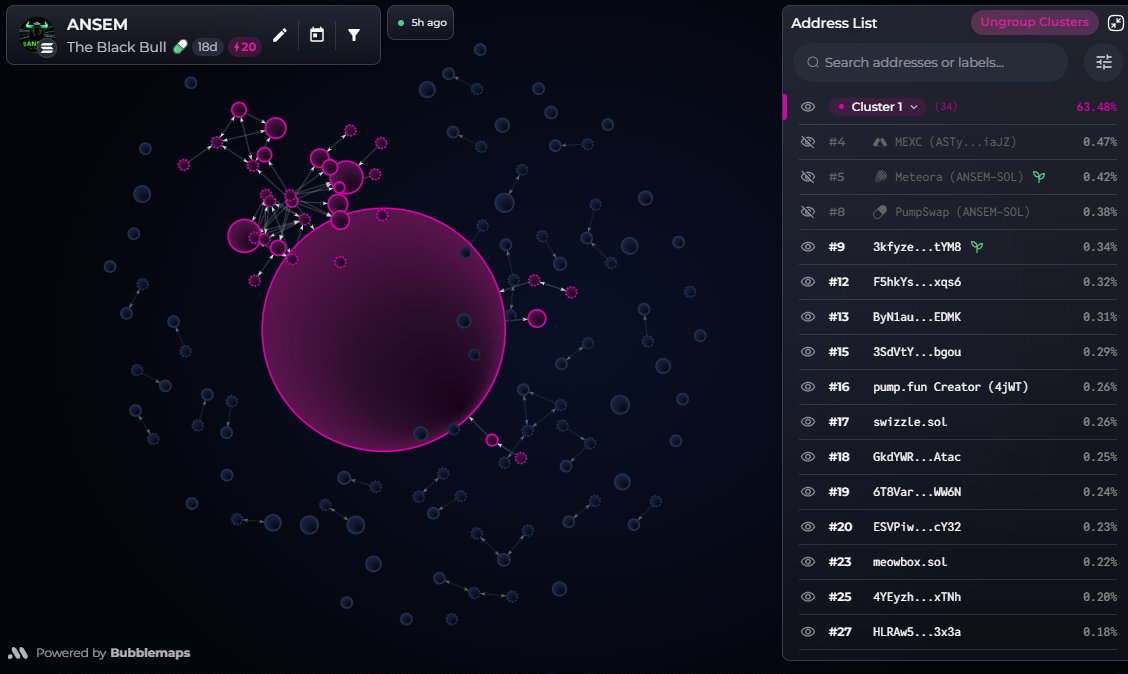Click the lightning 20 badge
Screen dimensions: 1128x674
point(245,47)
